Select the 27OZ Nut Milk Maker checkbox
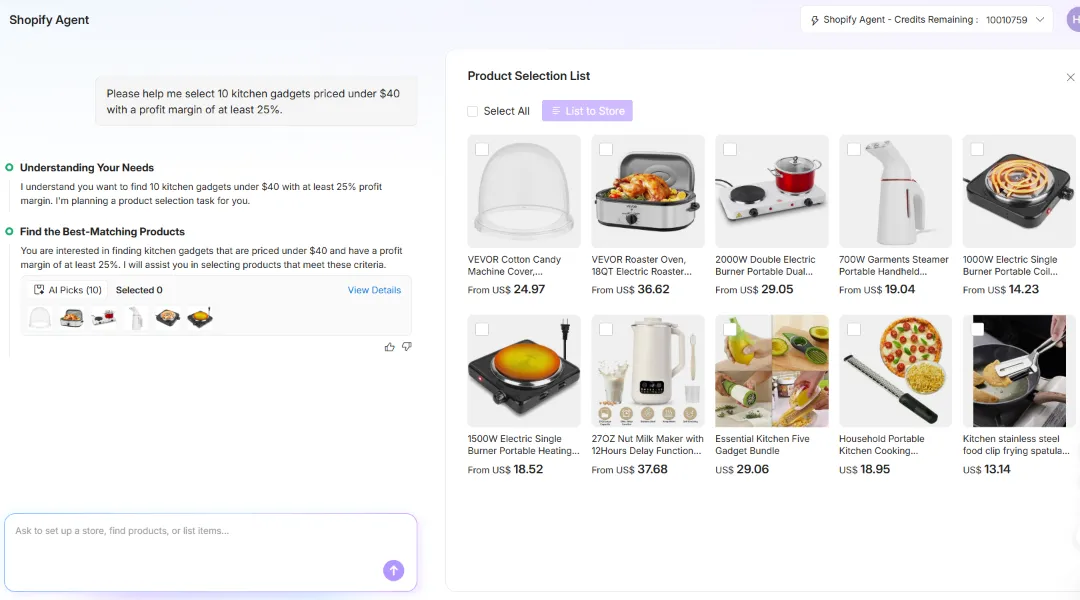The height and width of the screenshot is (600, 1080). [606, 329]
